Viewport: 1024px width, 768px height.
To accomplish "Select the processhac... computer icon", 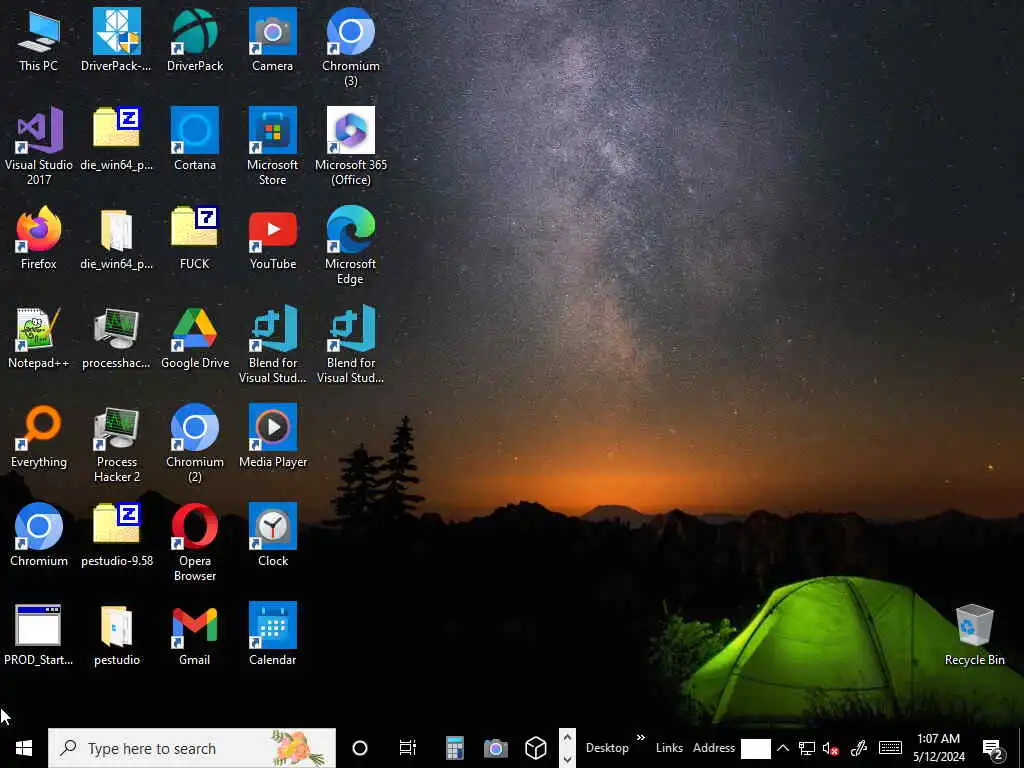I will pyautogui.click(x=116, y=338).
